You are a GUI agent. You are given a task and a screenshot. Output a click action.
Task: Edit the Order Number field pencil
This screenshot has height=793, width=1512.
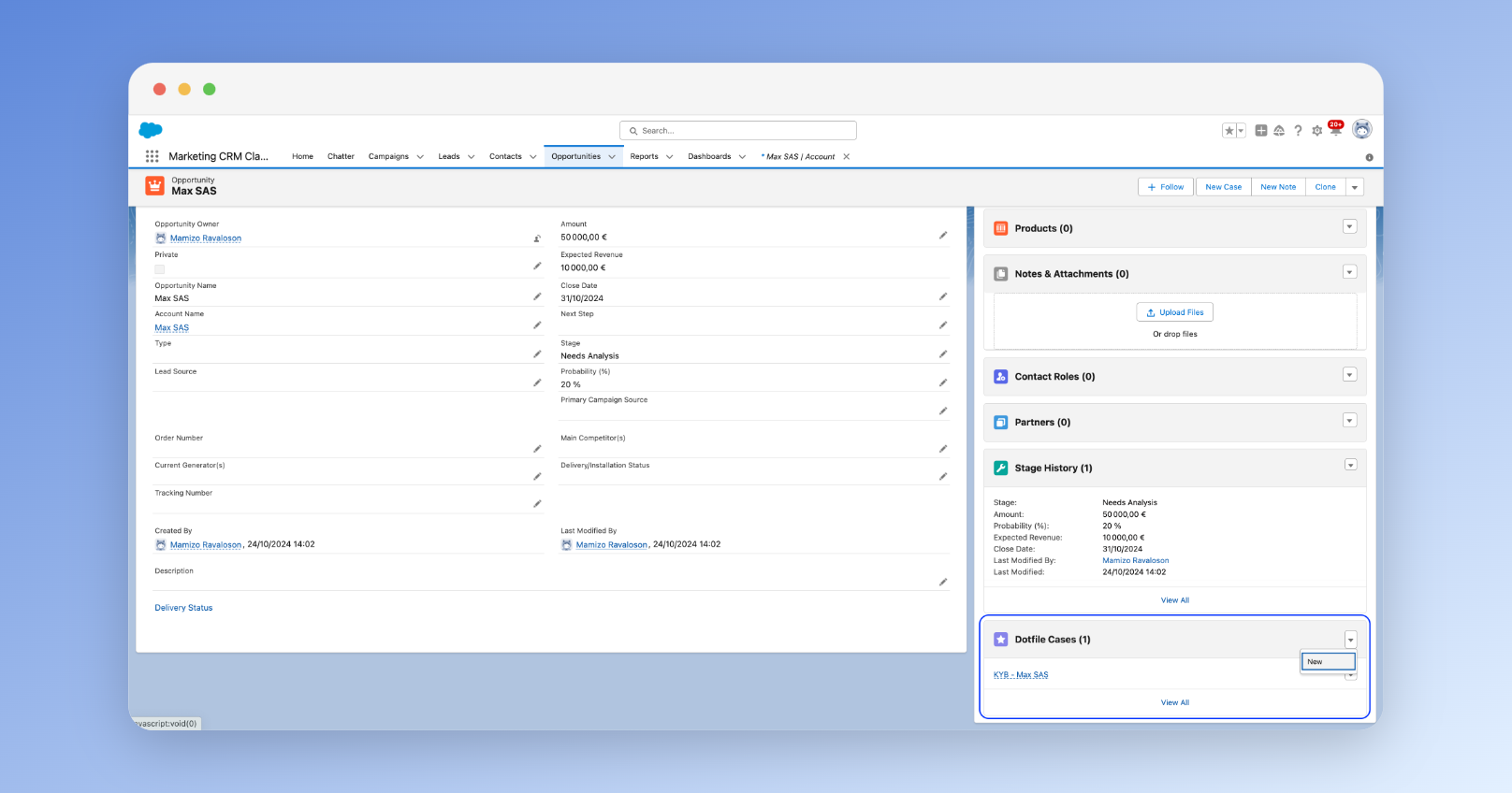537,449
